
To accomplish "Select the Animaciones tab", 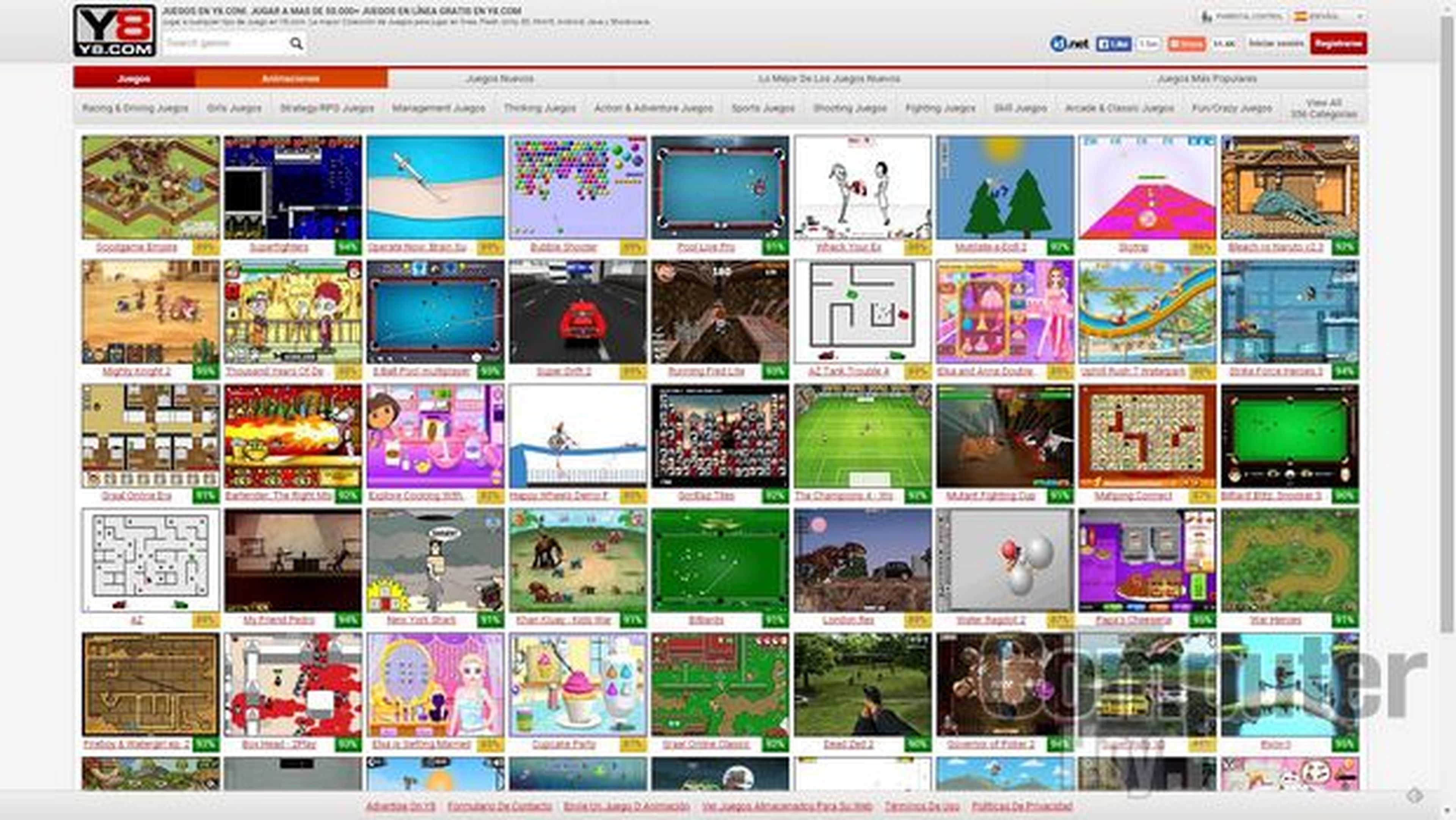I will (x=291, y=79).
